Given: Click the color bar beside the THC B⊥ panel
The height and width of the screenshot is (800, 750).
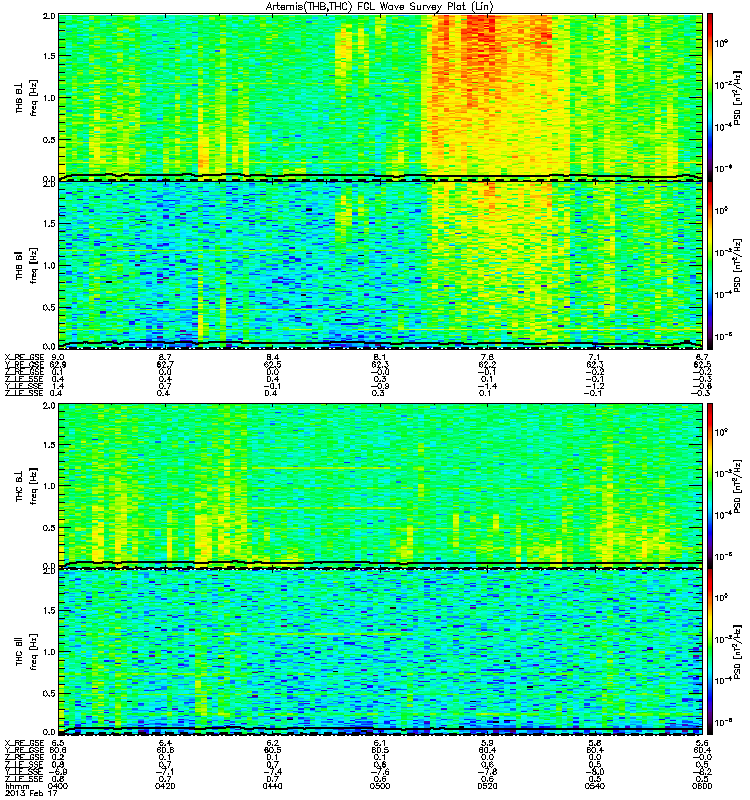Looking at the screenshot, I should (710, 486).
